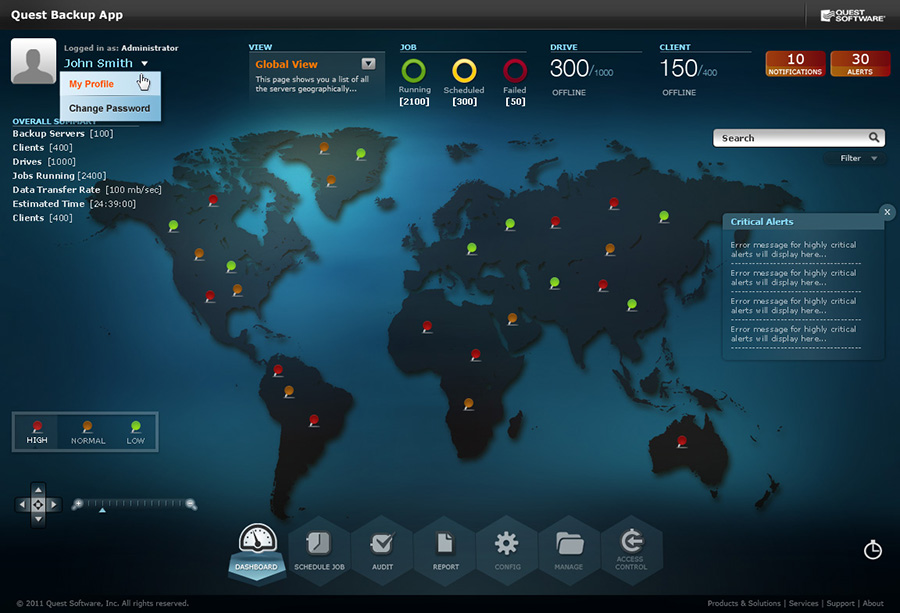Click Jobs Running [2400] summary line
The image size is (900, 613).
coord(59,176)
